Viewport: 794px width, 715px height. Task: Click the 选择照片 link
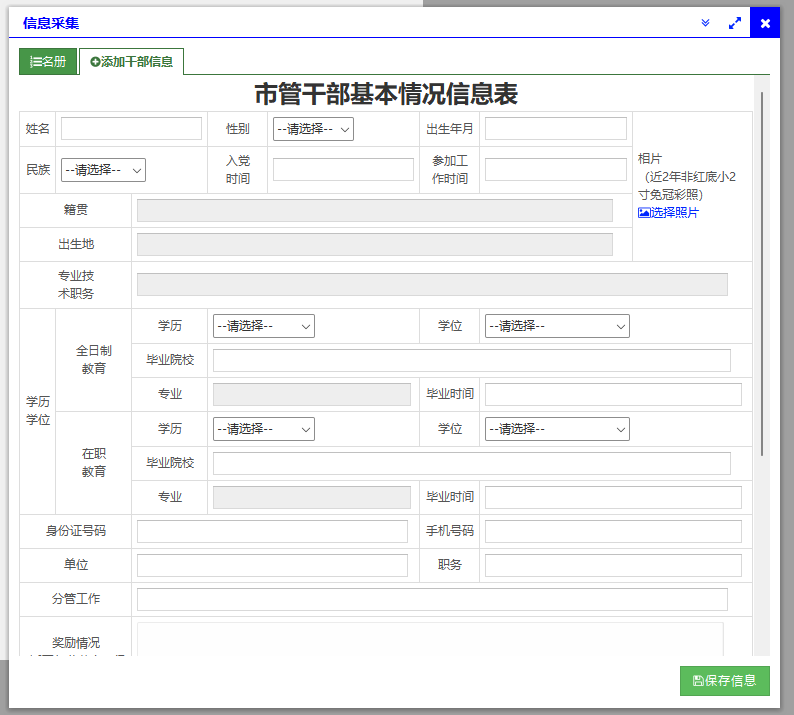[668, 213]
